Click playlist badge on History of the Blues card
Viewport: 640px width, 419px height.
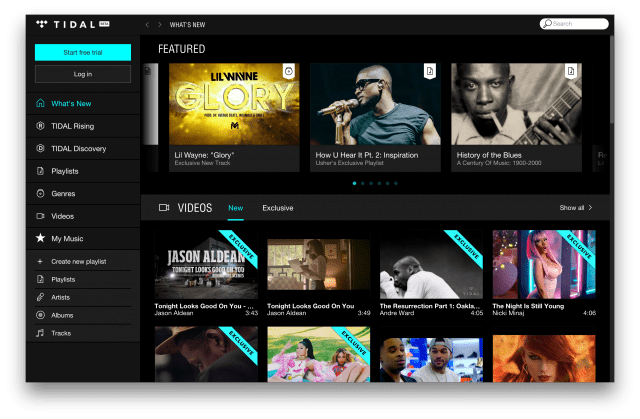(571, 71)
